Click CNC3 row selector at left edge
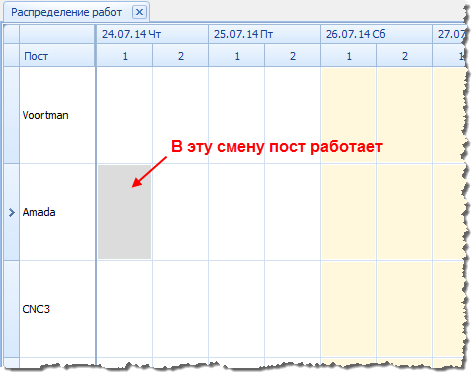This screenshot has width=476, height=376. [x=12, y=309]
